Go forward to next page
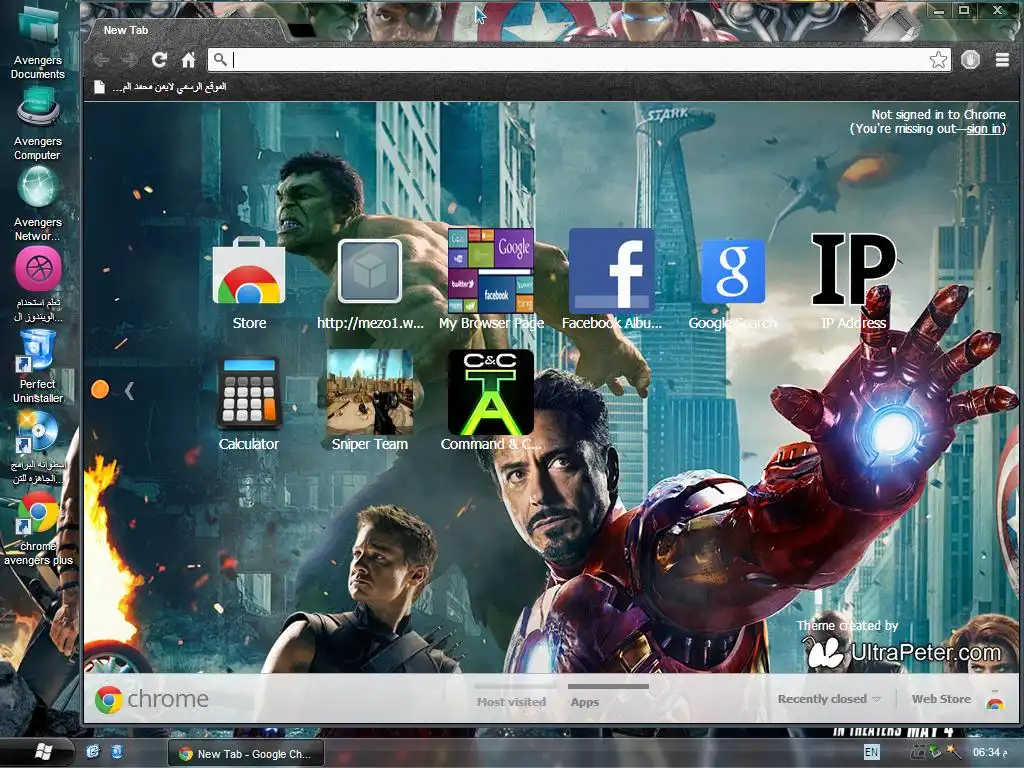The width and height of the screenshot is (1024, 768). pos(130,60)
